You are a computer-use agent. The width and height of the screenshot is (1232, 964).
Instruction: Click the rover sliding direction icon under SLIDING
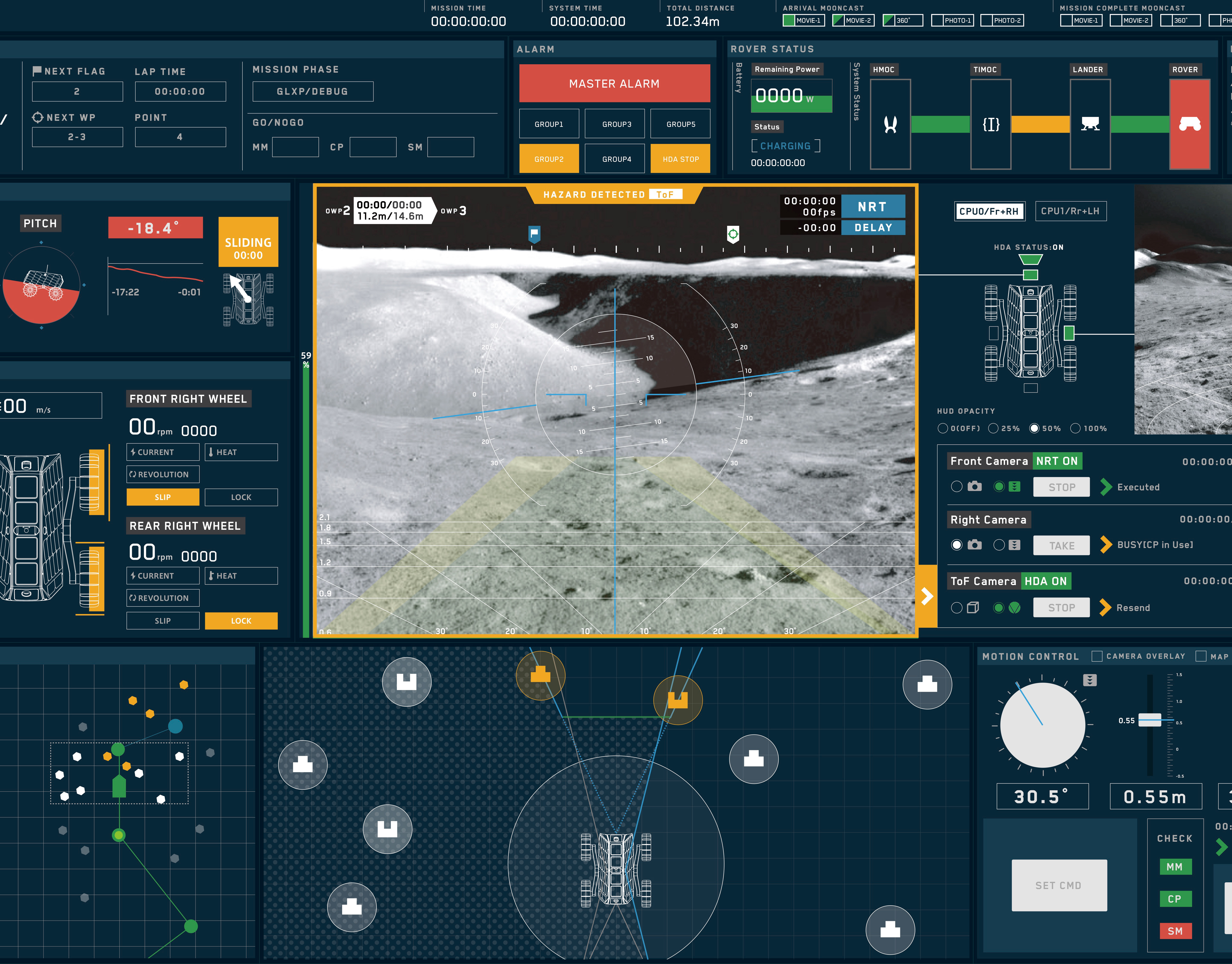(248, 300)
